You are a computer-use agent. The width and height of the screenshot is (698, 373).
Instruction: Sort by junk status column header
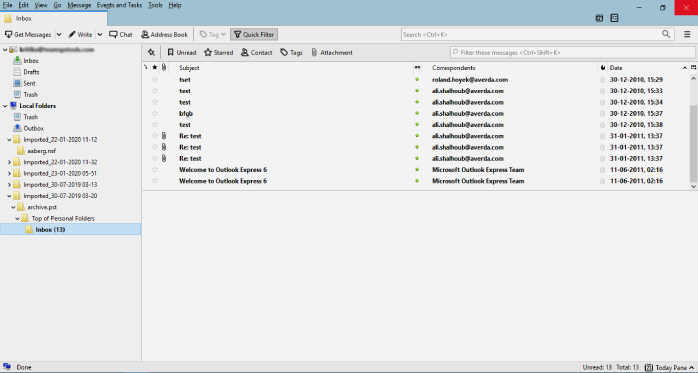(x=603, y=68)
